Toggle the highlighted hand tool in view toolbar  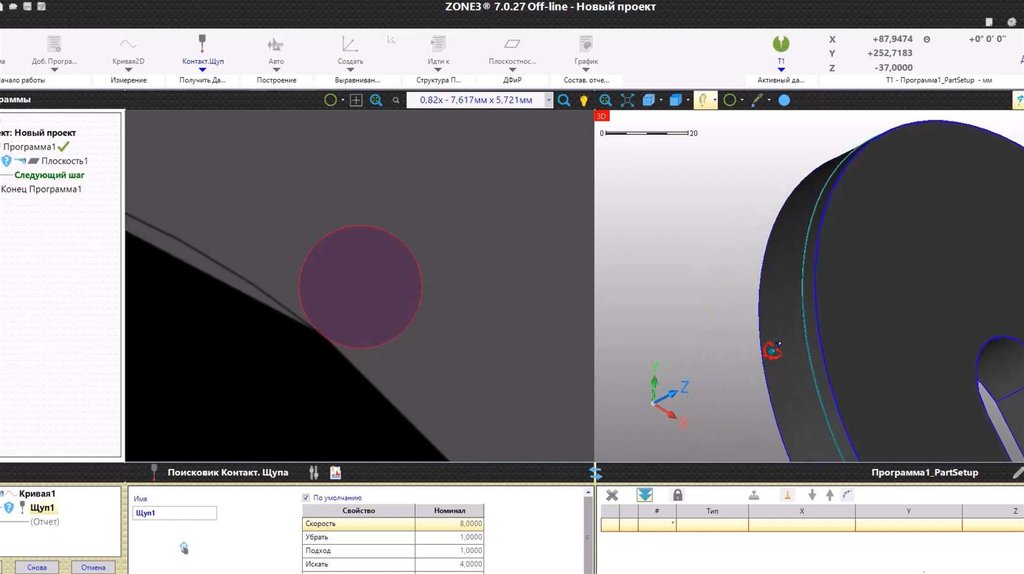pyautogui.click(x=703, y=100)
